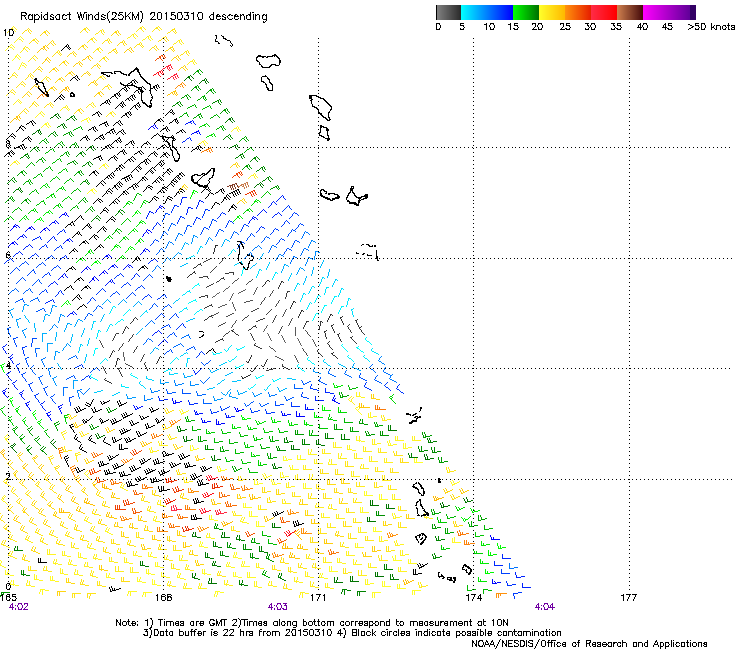Click the red 30-35 knots legend segment
Screen dimensions: 740x650
click(x=604, y=12)
